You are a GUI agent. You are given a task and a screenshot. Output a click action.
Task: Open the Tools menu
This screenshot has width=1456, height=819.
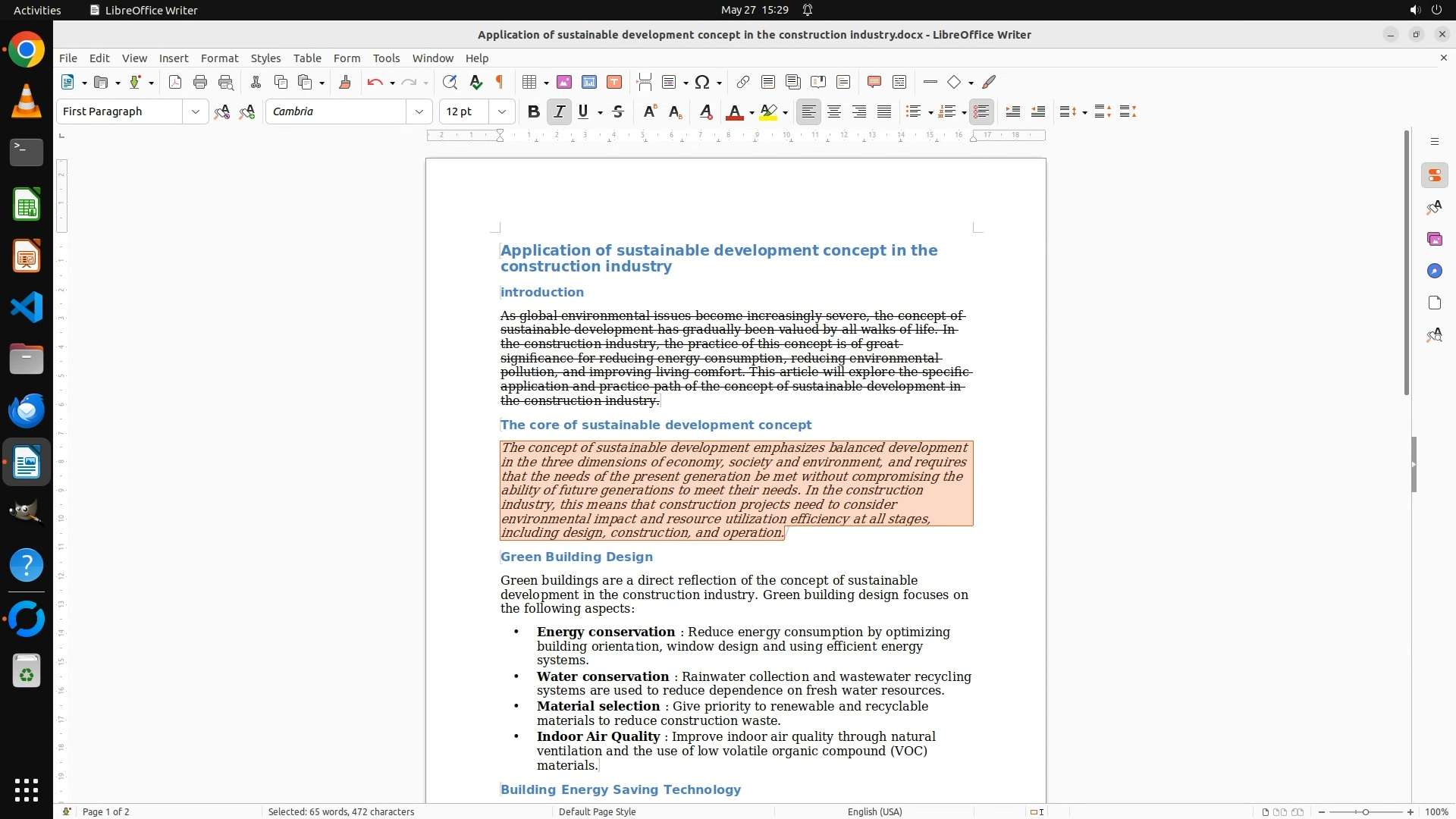386,58
